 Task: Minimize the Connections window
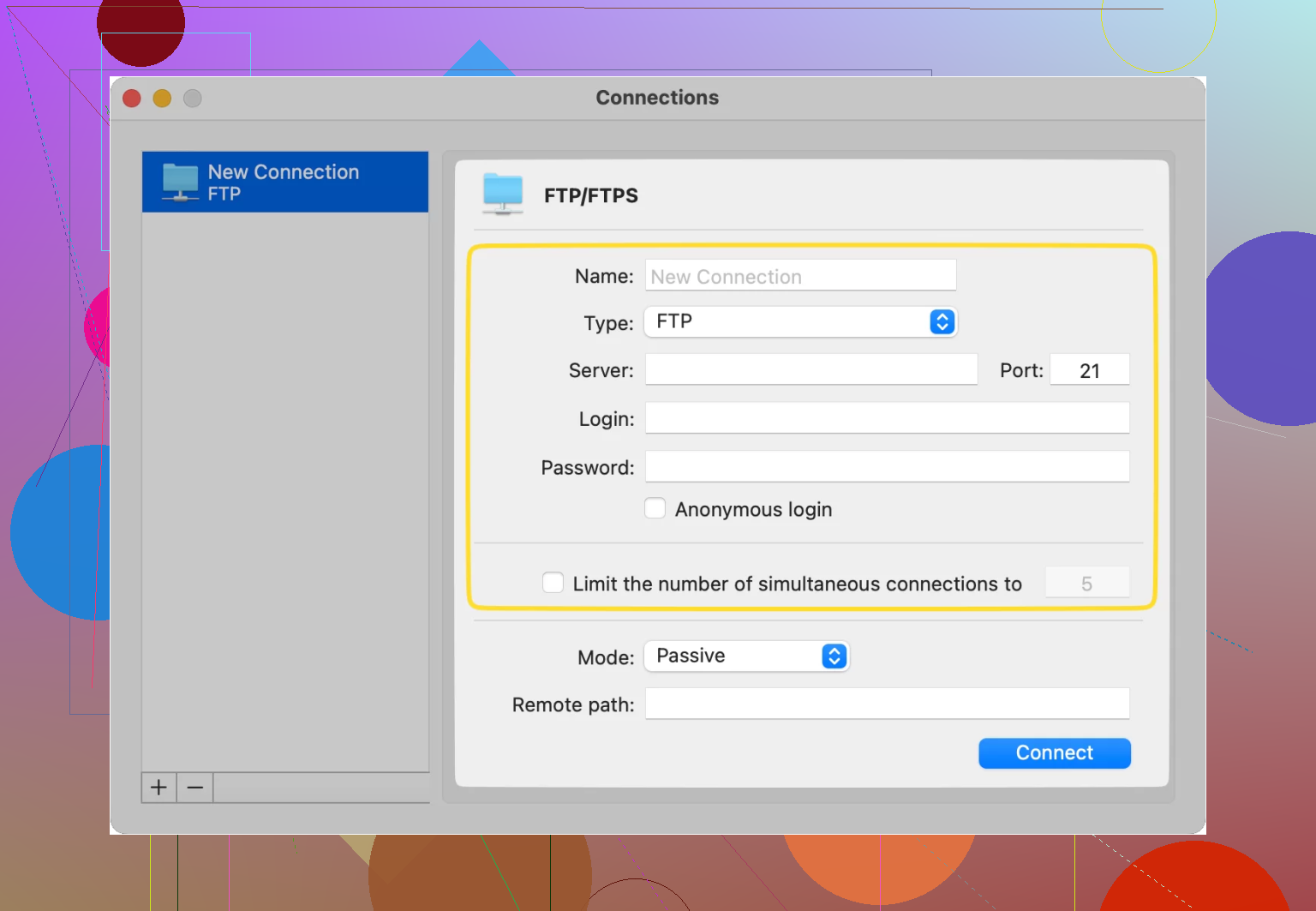pyautogui.click(x=162, y=99)
